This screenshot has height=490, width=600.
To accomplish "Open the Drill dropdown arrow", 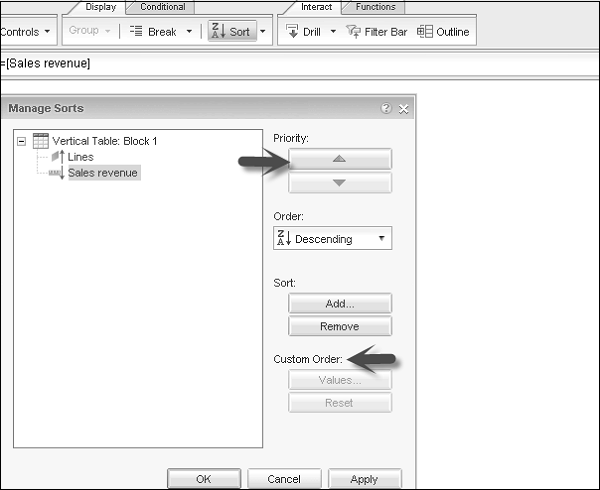I will [333, 31].
